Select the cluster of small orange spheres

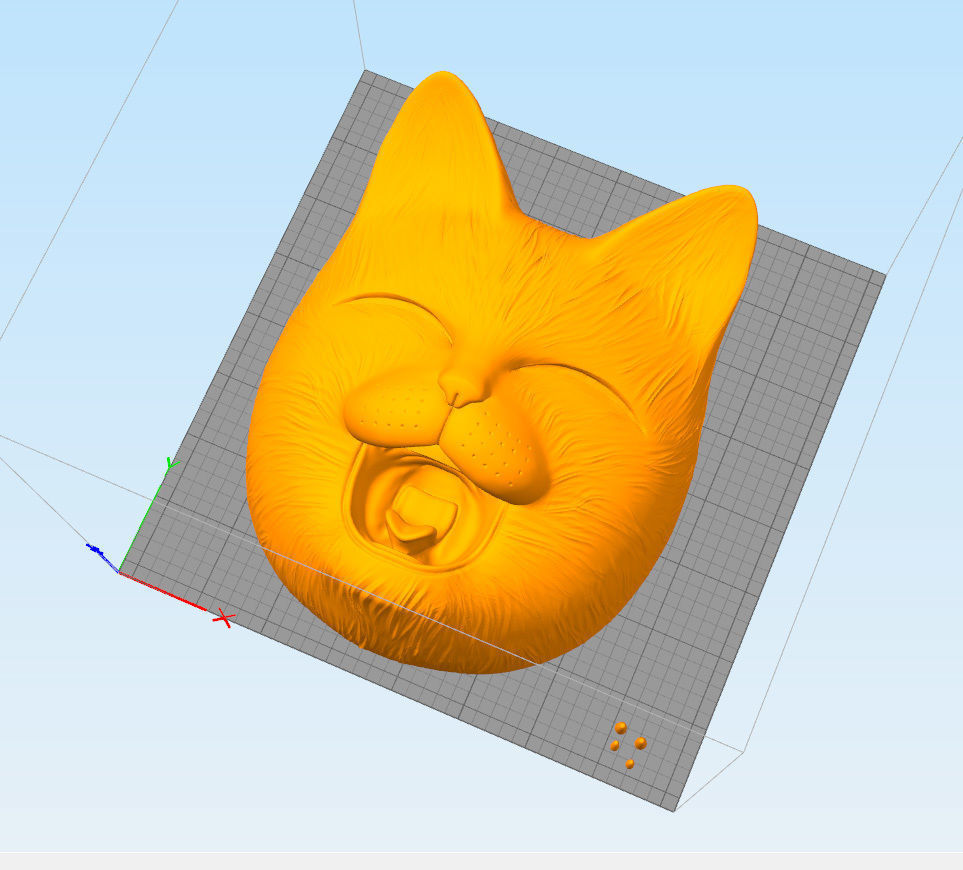[x=629, y=745]
